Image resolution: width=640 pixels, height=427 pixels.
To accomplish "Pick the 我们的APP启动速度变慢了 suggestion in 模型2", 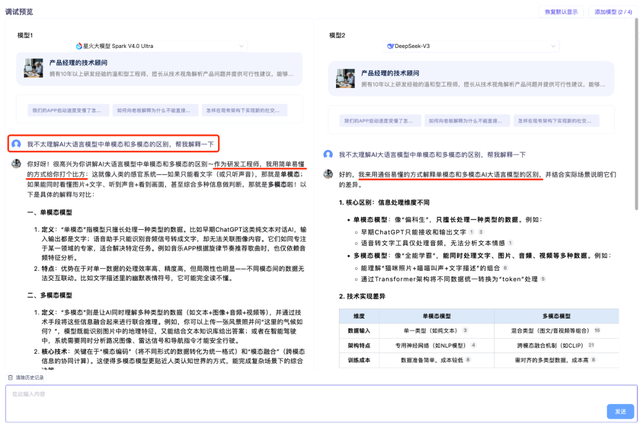I will [380, 121].
